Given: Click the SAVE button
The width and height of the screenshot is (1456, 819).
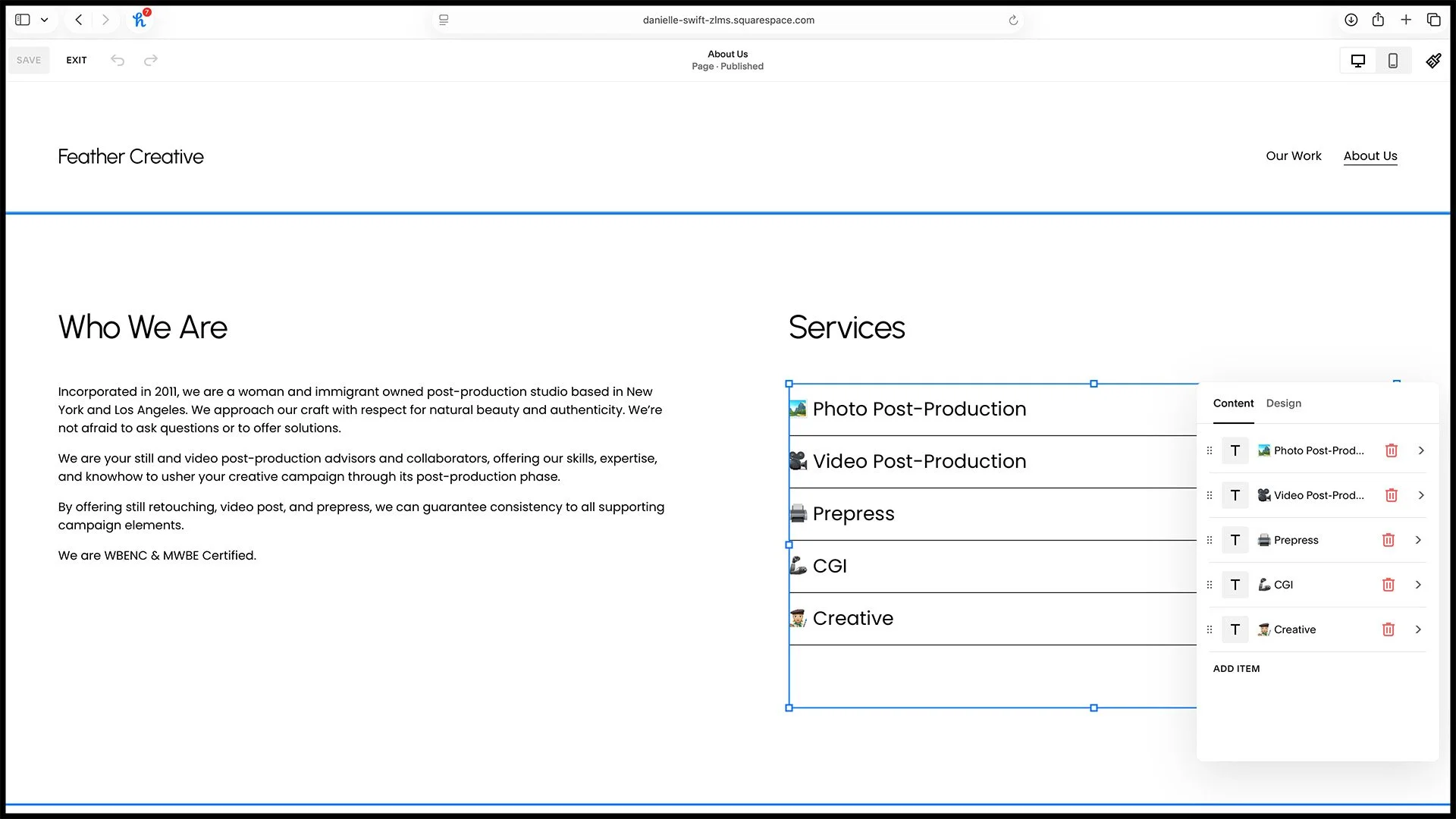Looking at the screenshot, I should click(x=28, y=60).
